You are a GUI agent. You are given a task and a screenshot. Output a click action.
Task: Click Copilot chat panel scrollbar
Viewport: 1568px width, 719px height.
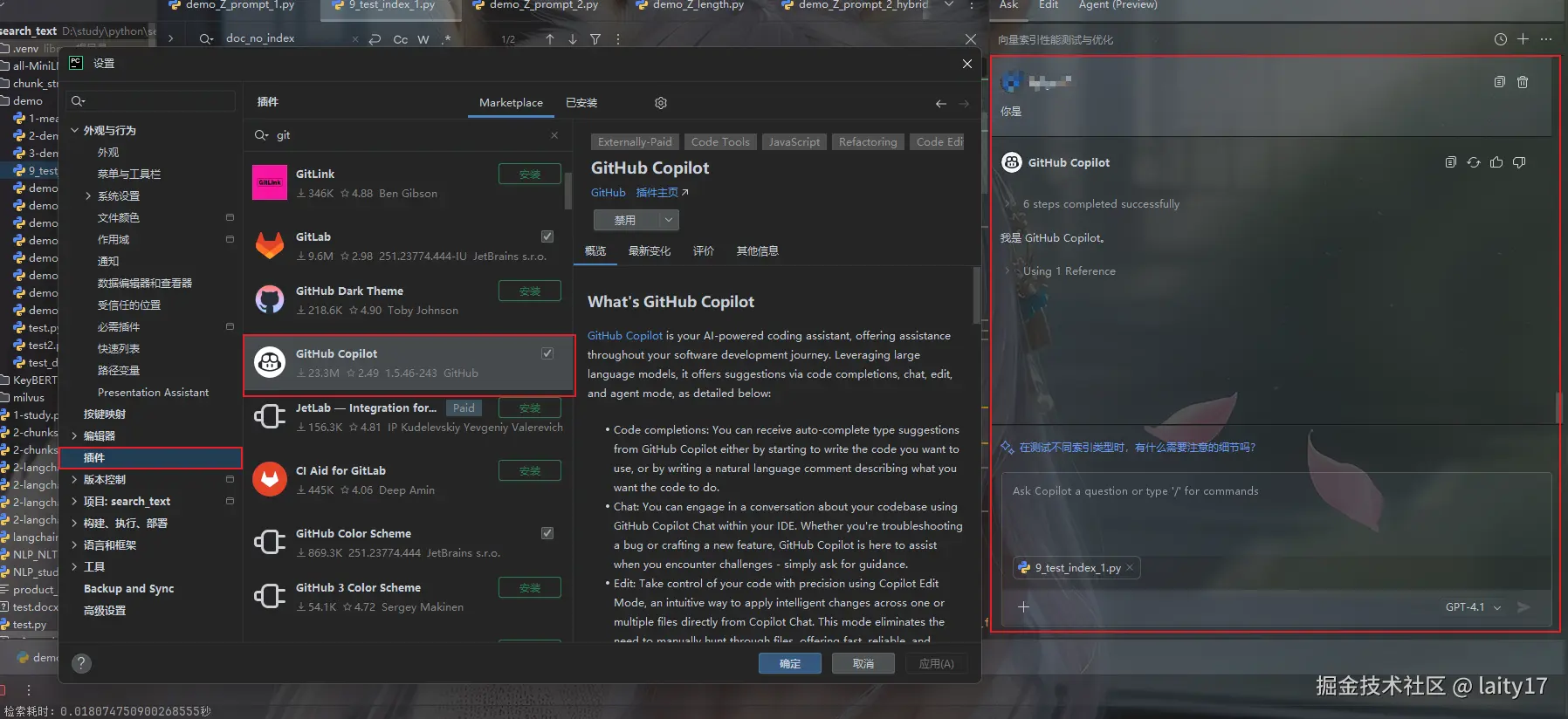click(x=1558, y=407)
